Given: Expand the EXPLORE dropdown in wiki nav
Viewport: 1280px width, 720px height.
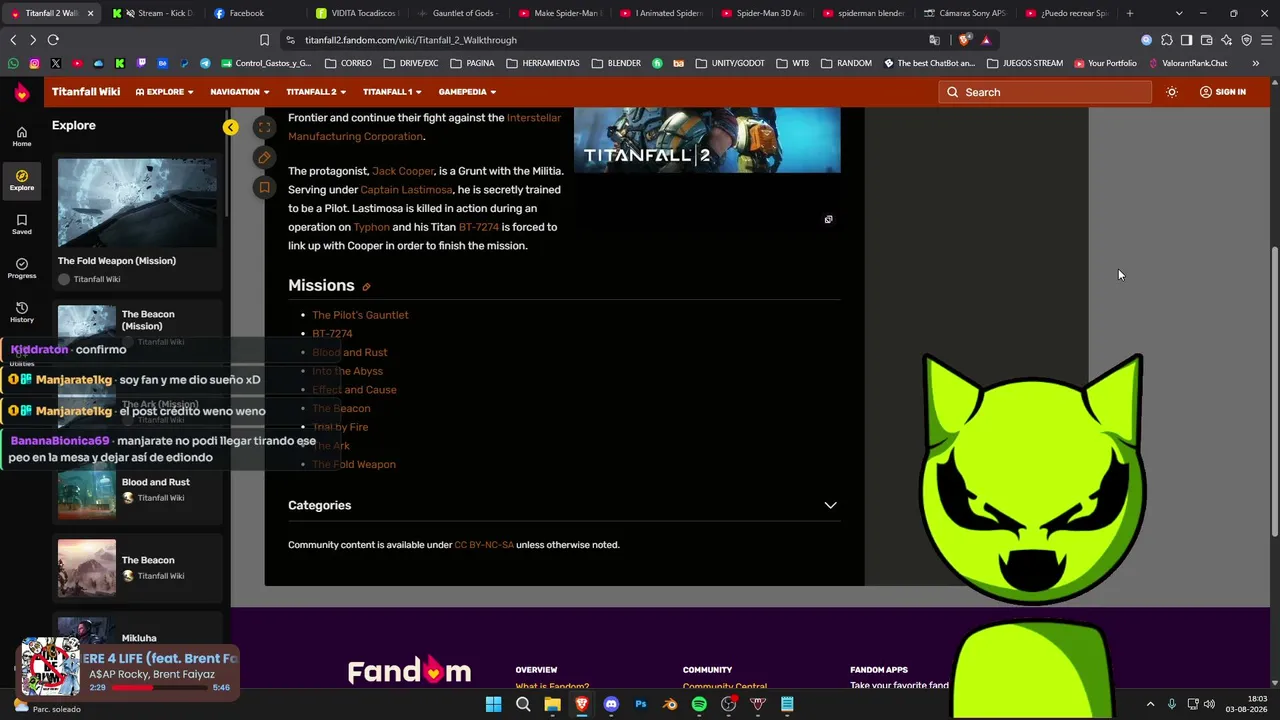Looking at the screenshot, I should click(x=165, y=92).
